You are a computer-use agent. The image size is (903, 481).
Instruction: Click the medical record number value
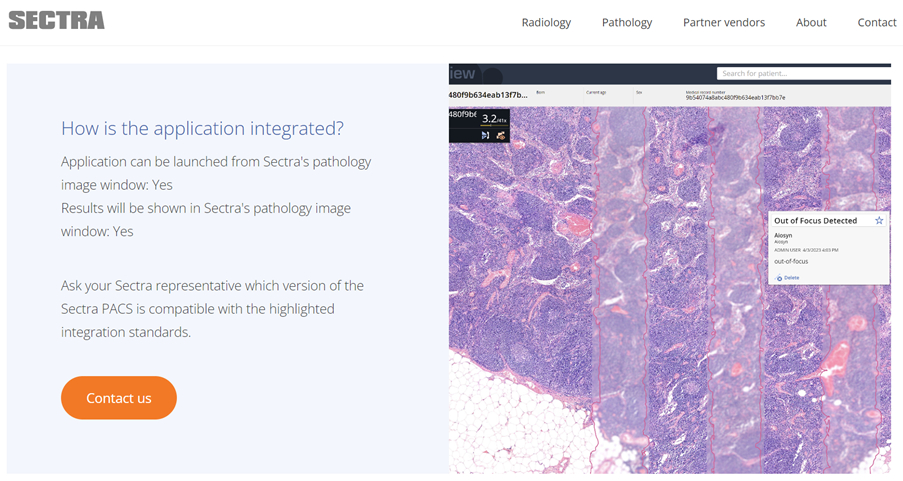(735, 98)
